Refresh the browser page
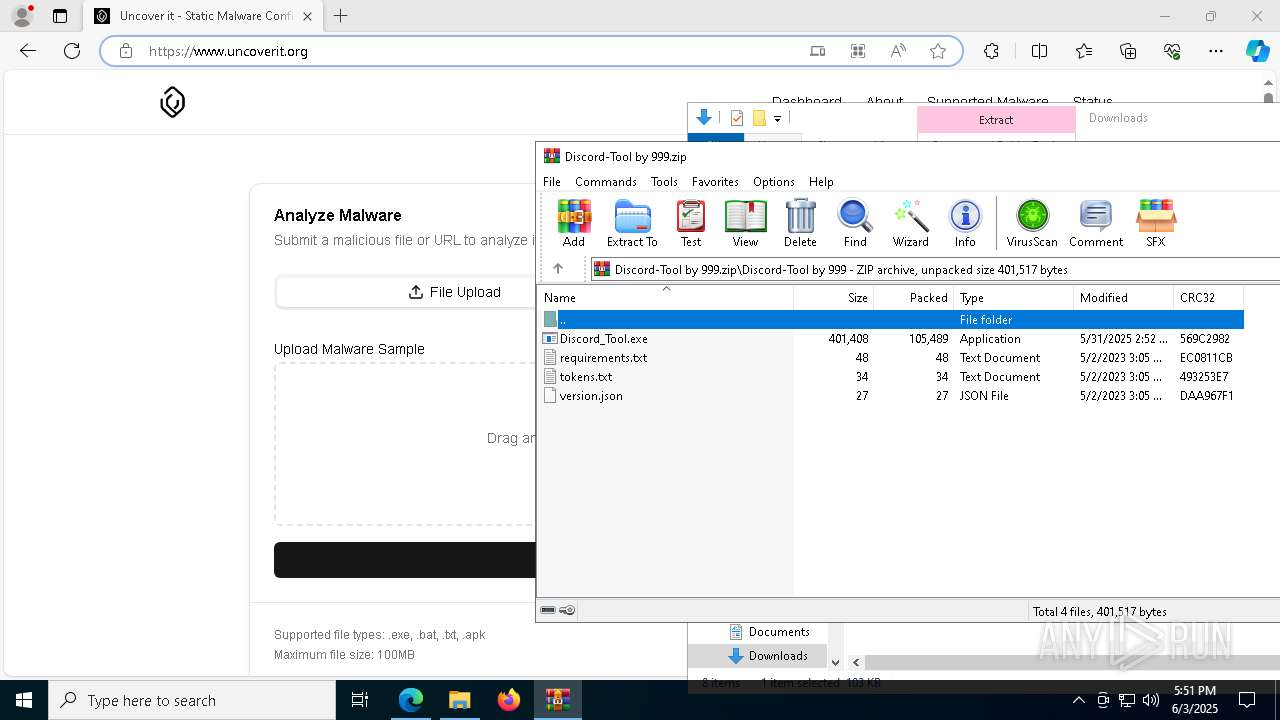 tap(72, 51)
